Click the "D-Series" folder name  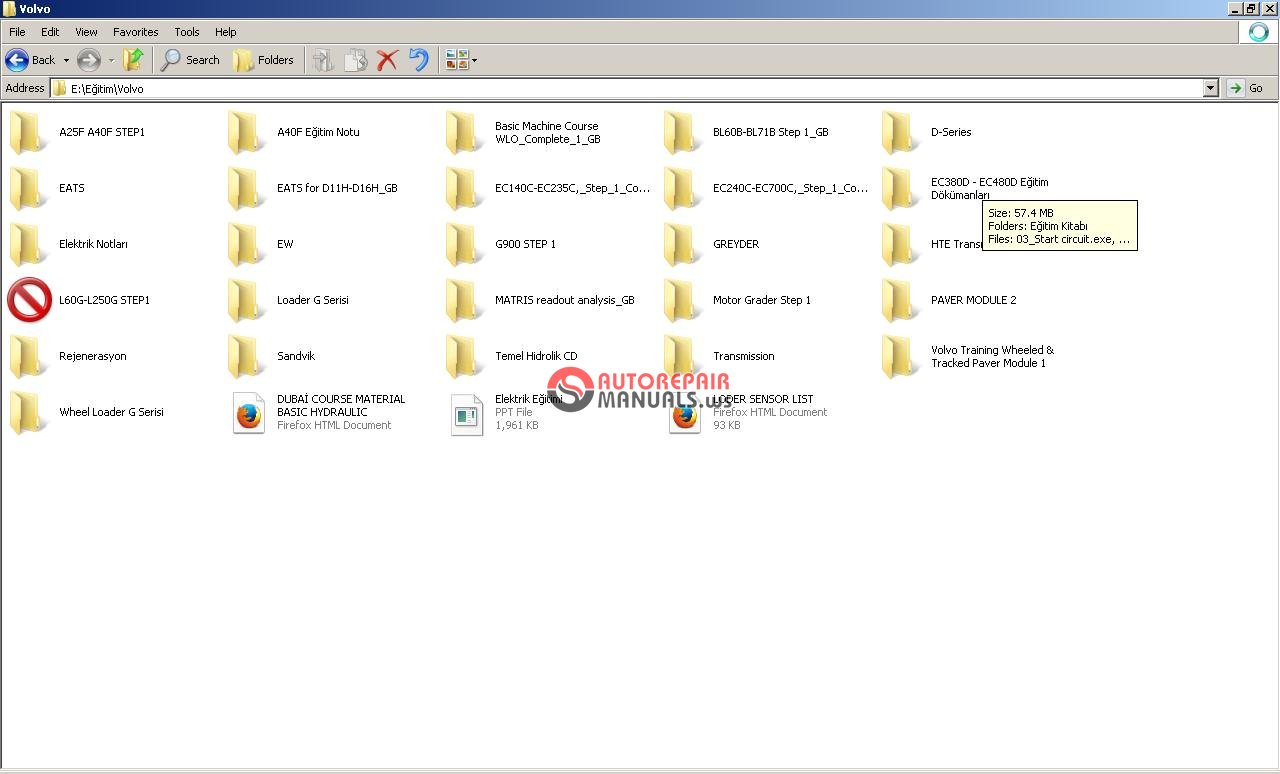click(x=951, y=132)
